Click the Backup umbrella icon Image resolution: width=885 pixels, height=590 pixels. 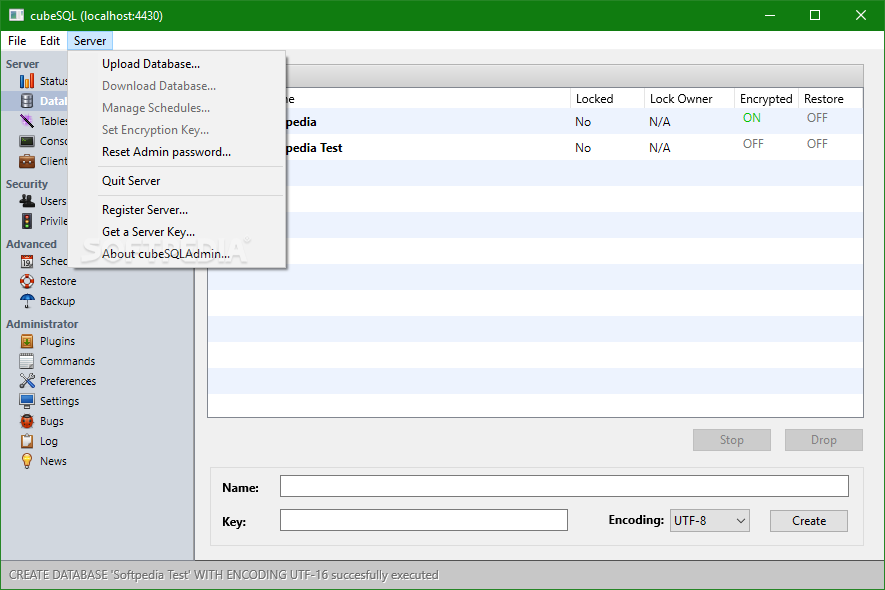click(27, 301)
